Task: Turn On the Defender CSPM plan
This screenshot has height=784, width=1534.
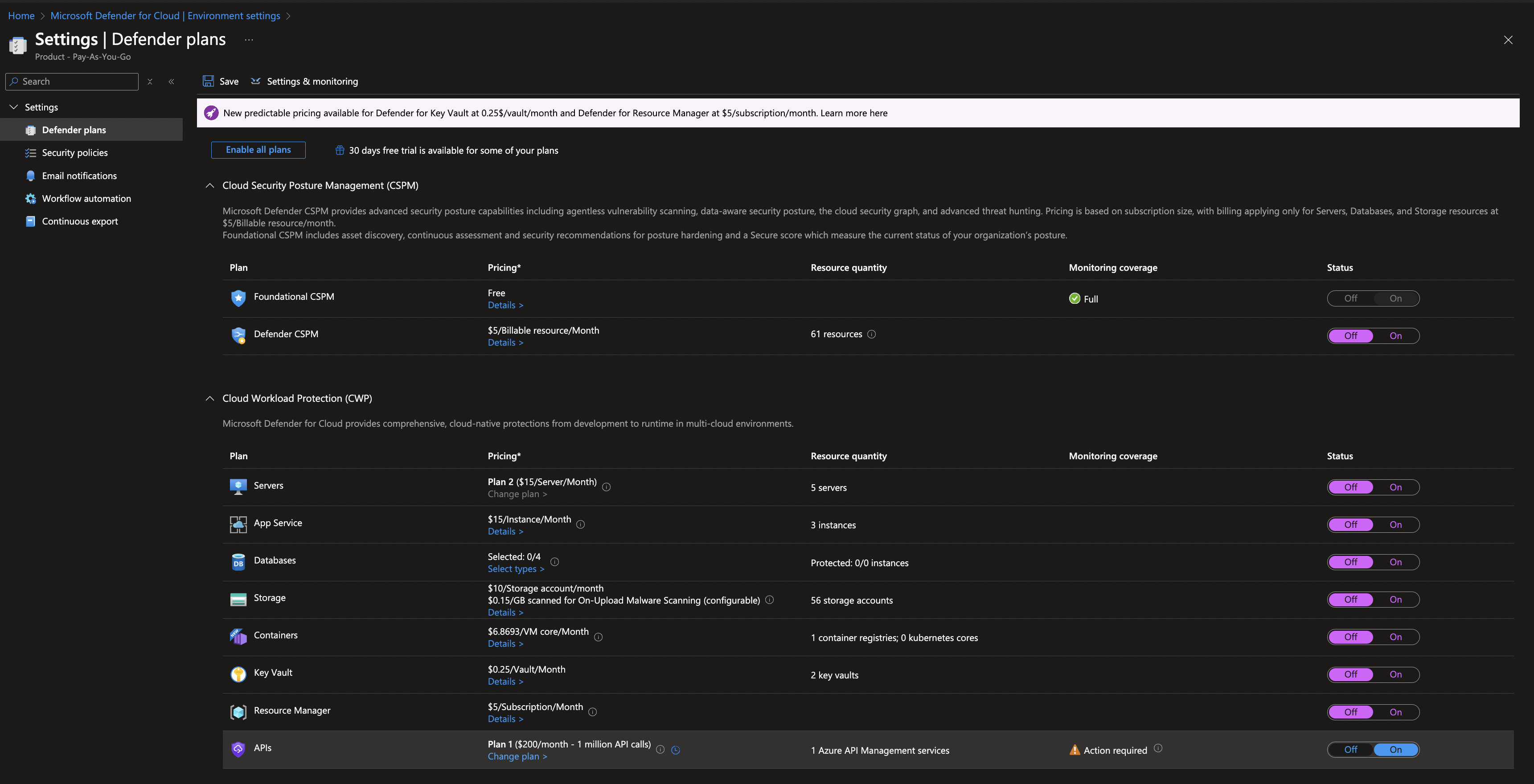Action: (x=1395, y=336)
